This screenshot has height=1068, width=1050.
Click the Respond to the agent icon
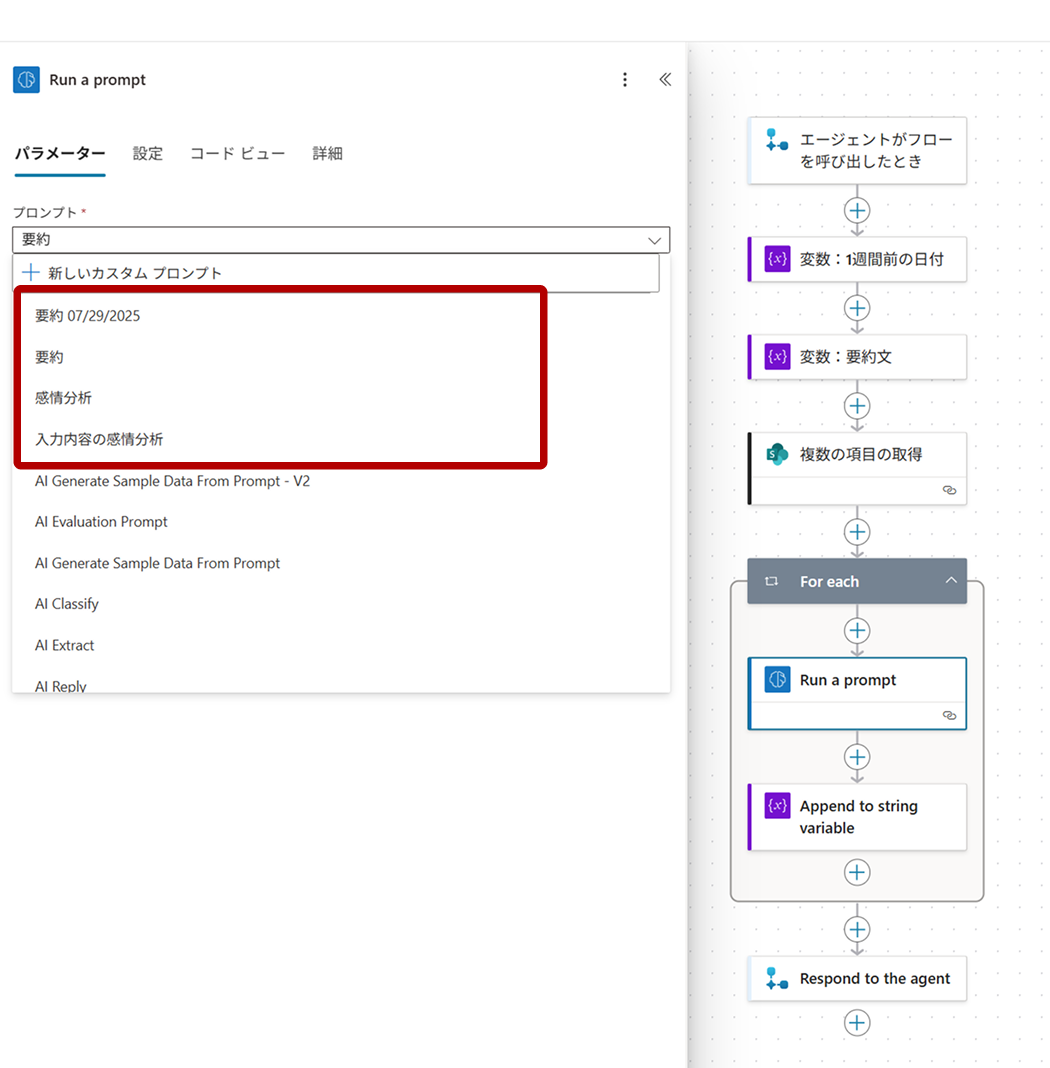[777, 979]
